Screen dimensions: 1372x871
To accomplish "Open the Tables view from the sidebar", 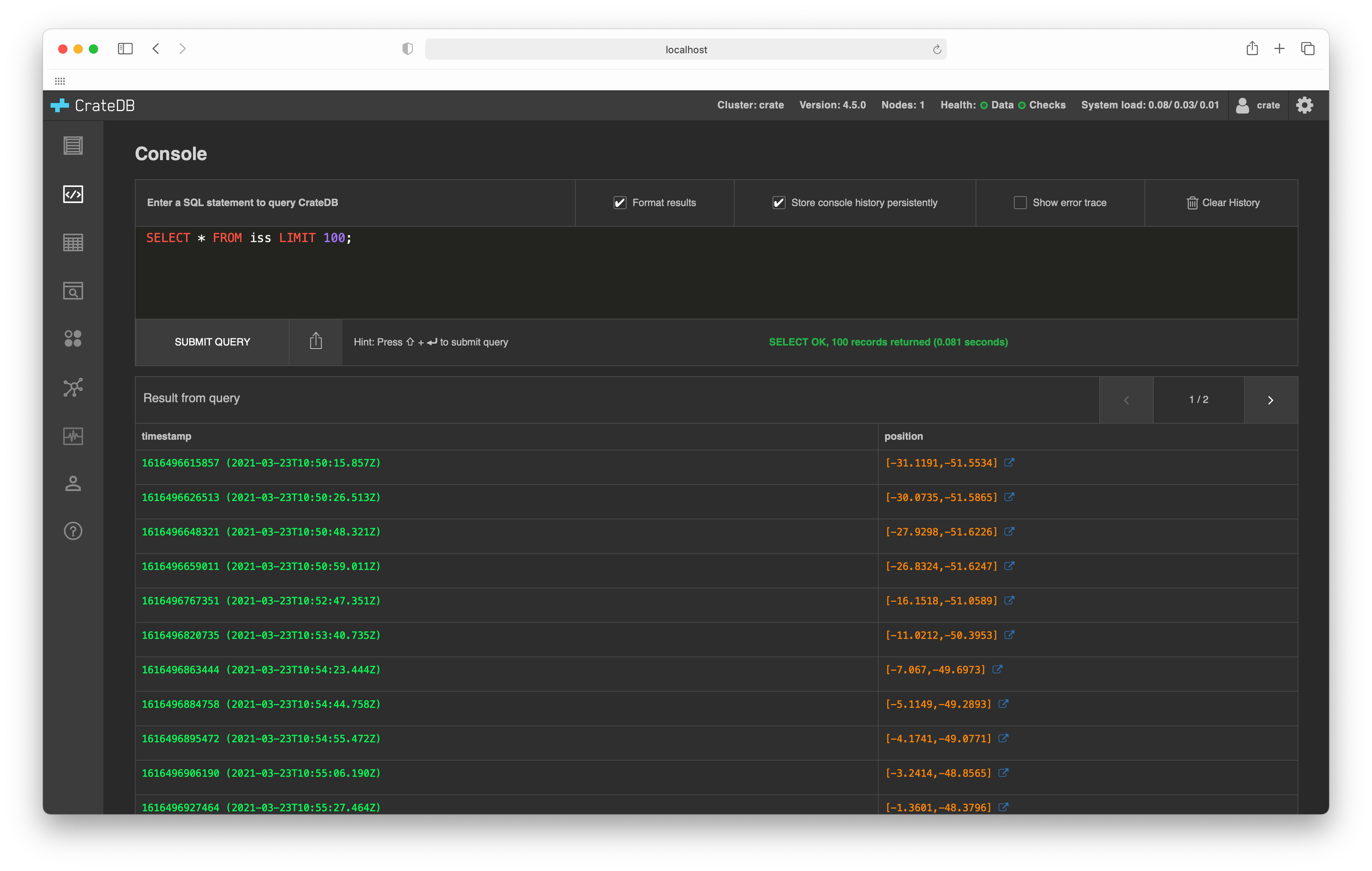I will [x=73, y=242].
